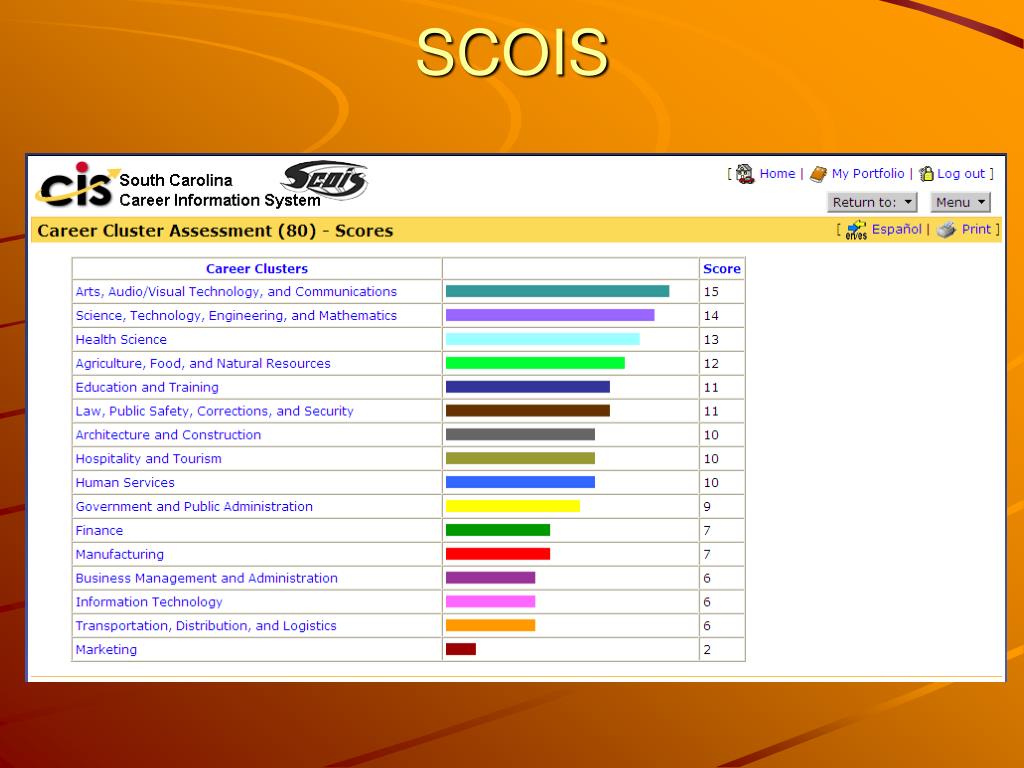The height and width of the screenshot is (768, 1024).
Task: Click the score 9 for Government
Action: [707, 507]
